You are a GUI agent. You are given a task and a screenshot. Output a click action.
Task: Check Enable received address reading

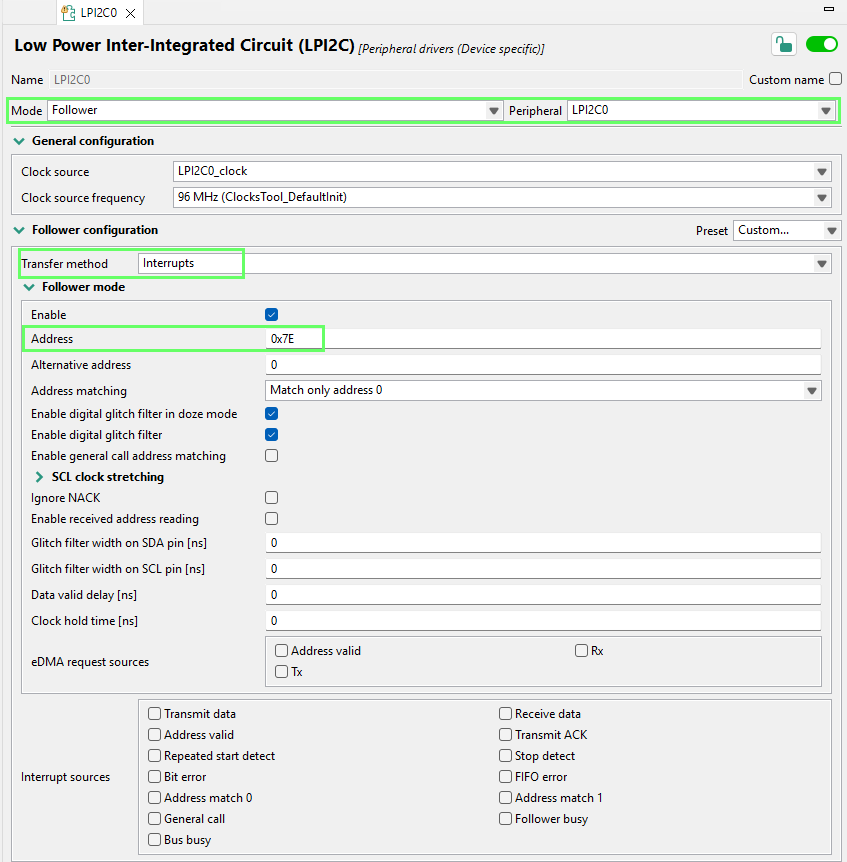click(x=272, y=518)
